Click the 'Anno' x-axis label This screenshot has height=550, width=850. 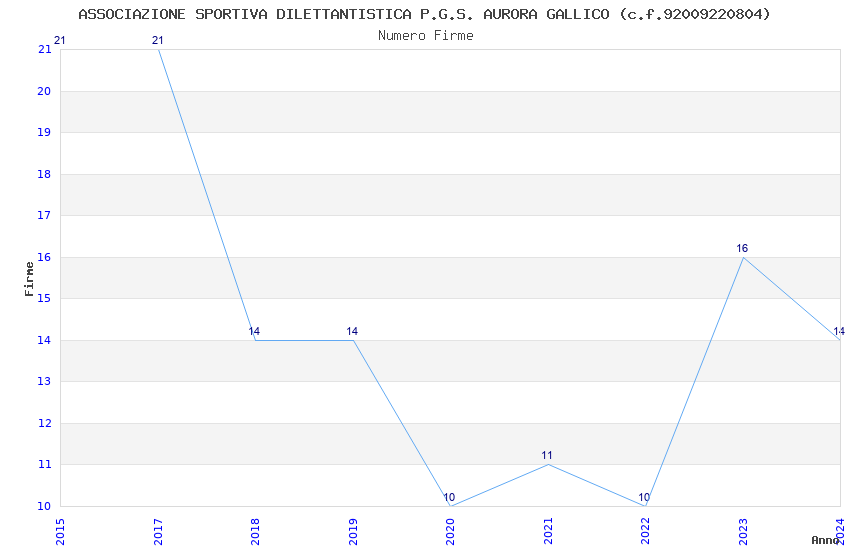click(825, 540)
